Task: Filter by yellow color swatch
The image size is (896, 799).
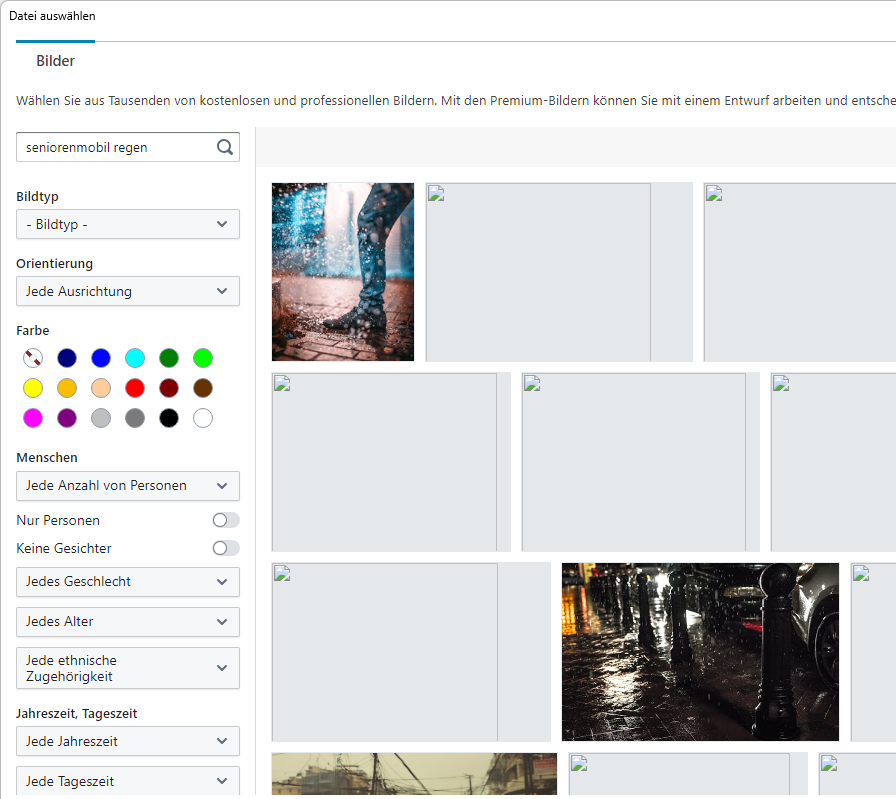Action: point(33,388)
